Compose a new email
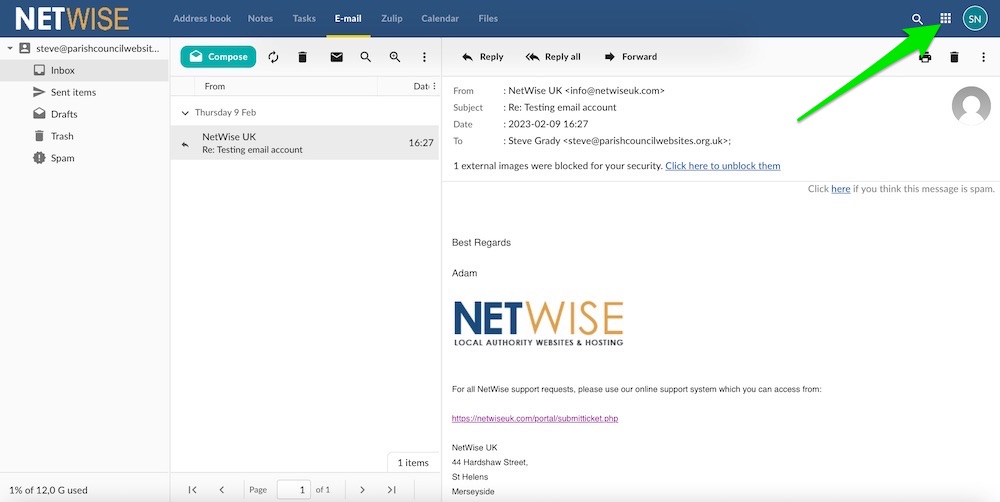Screen dimensions: 1000x502 click(x=218, y=57)
